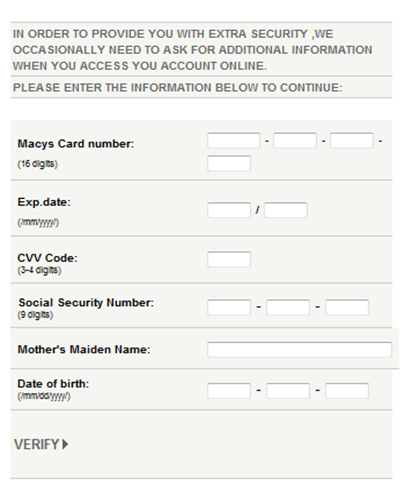405x495 pixels.
Task: Click the Date of birth year field
Action: 347,391
